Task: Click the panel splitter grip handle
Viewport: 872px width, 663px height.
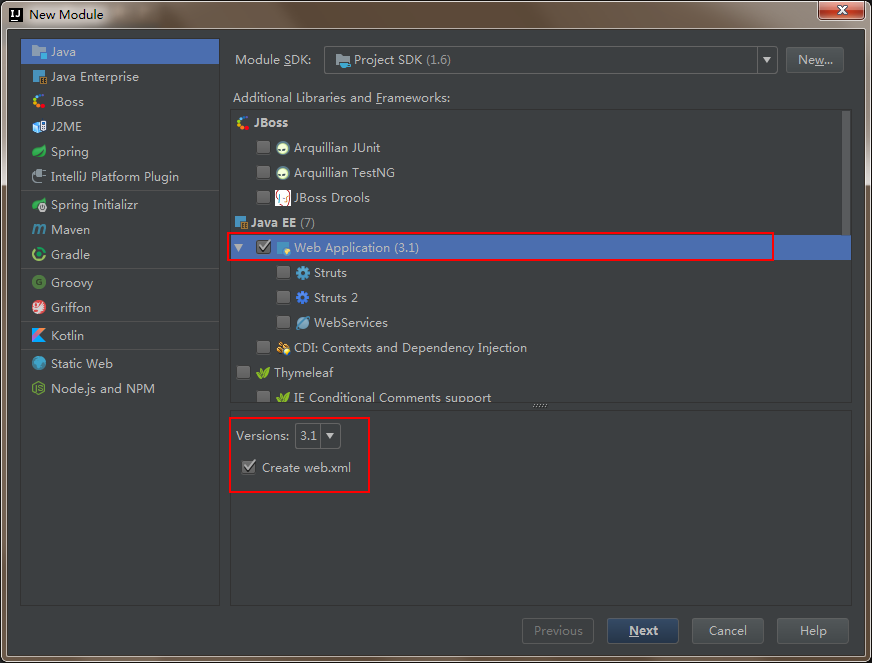Action: 540,405
